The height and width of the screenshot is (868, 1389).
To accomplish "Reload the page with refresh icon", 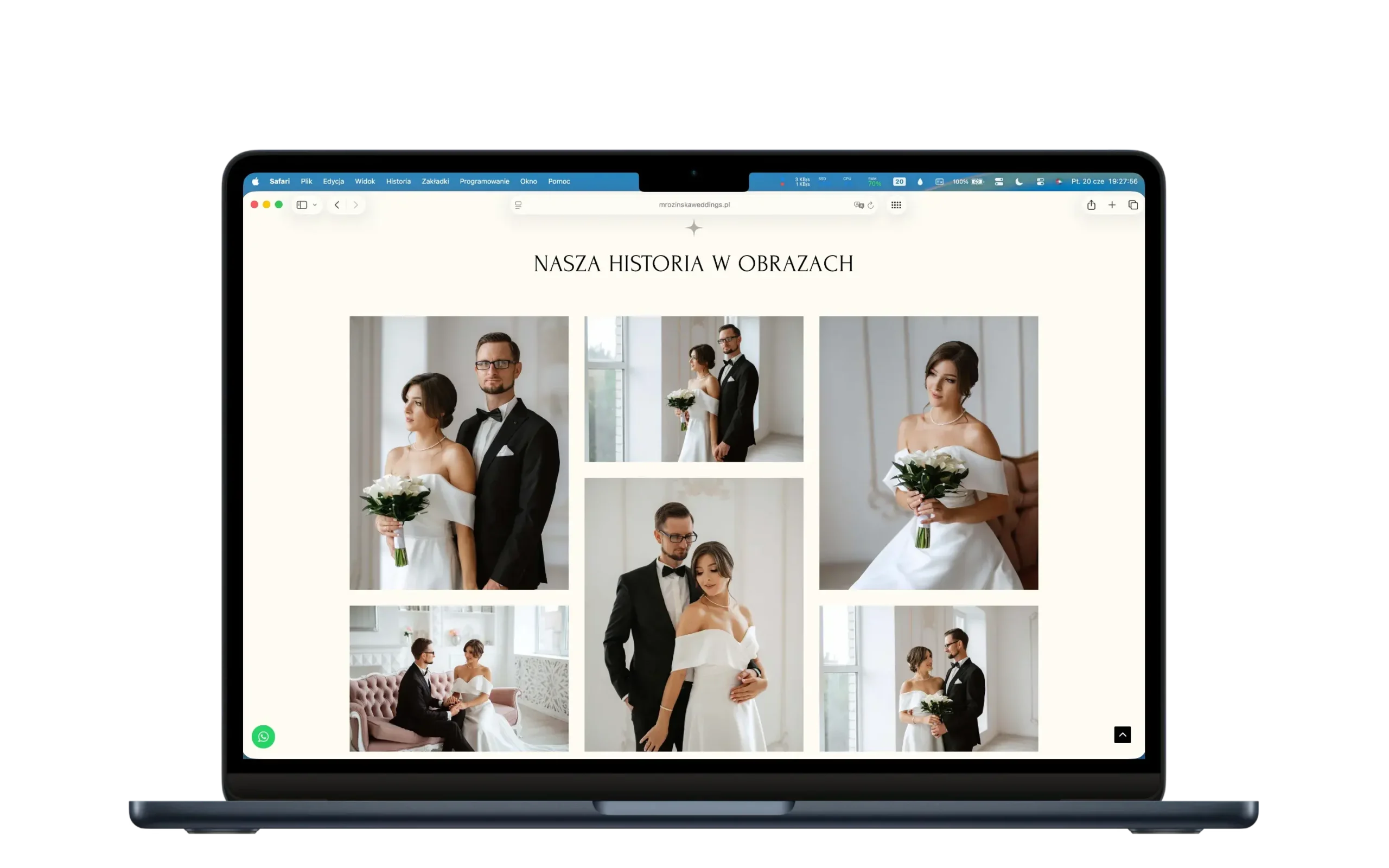I will coord(871,205).
